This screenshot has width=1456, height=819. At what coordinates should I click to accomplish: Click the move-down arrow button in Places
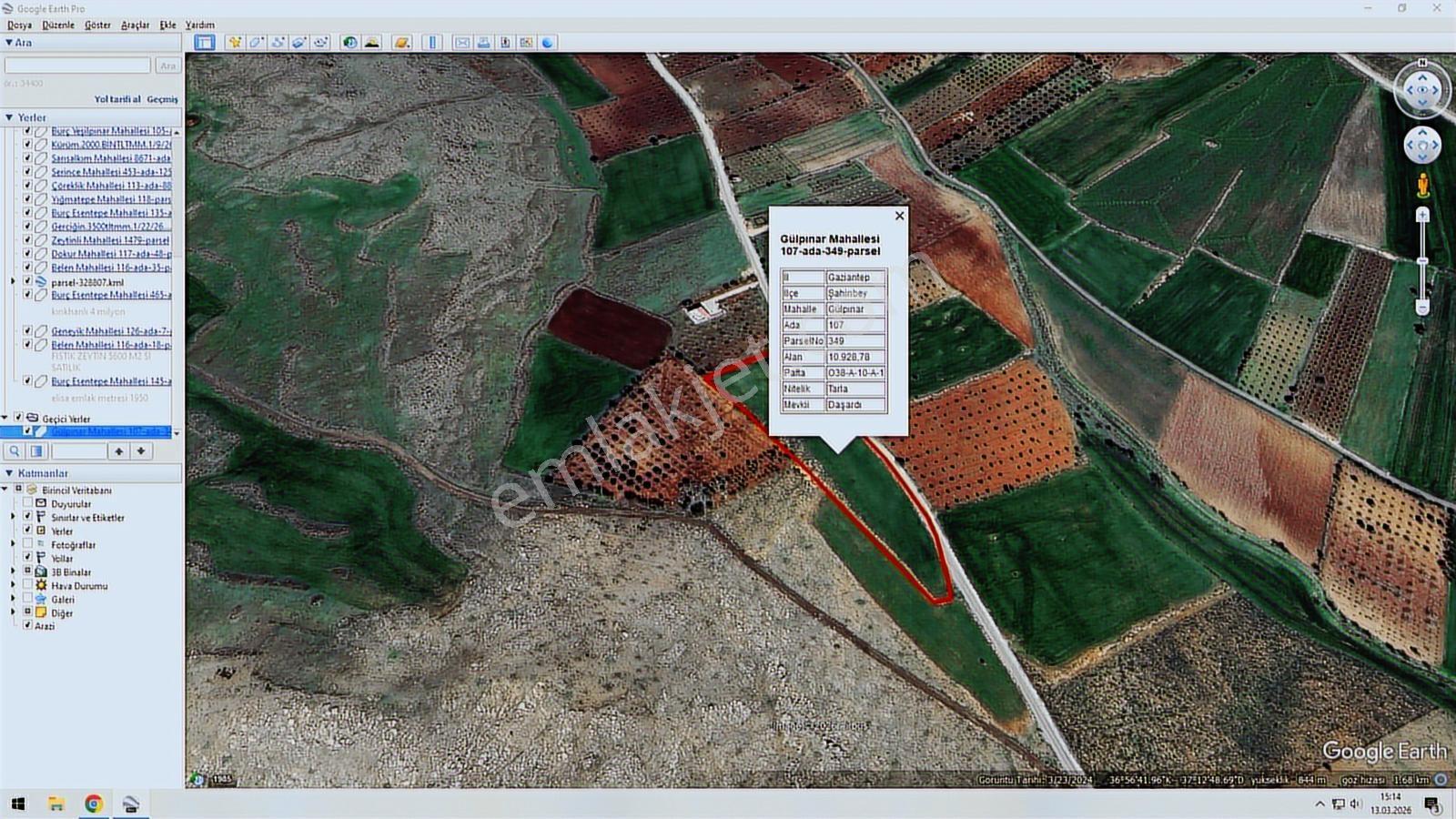(x=141, y=451)
